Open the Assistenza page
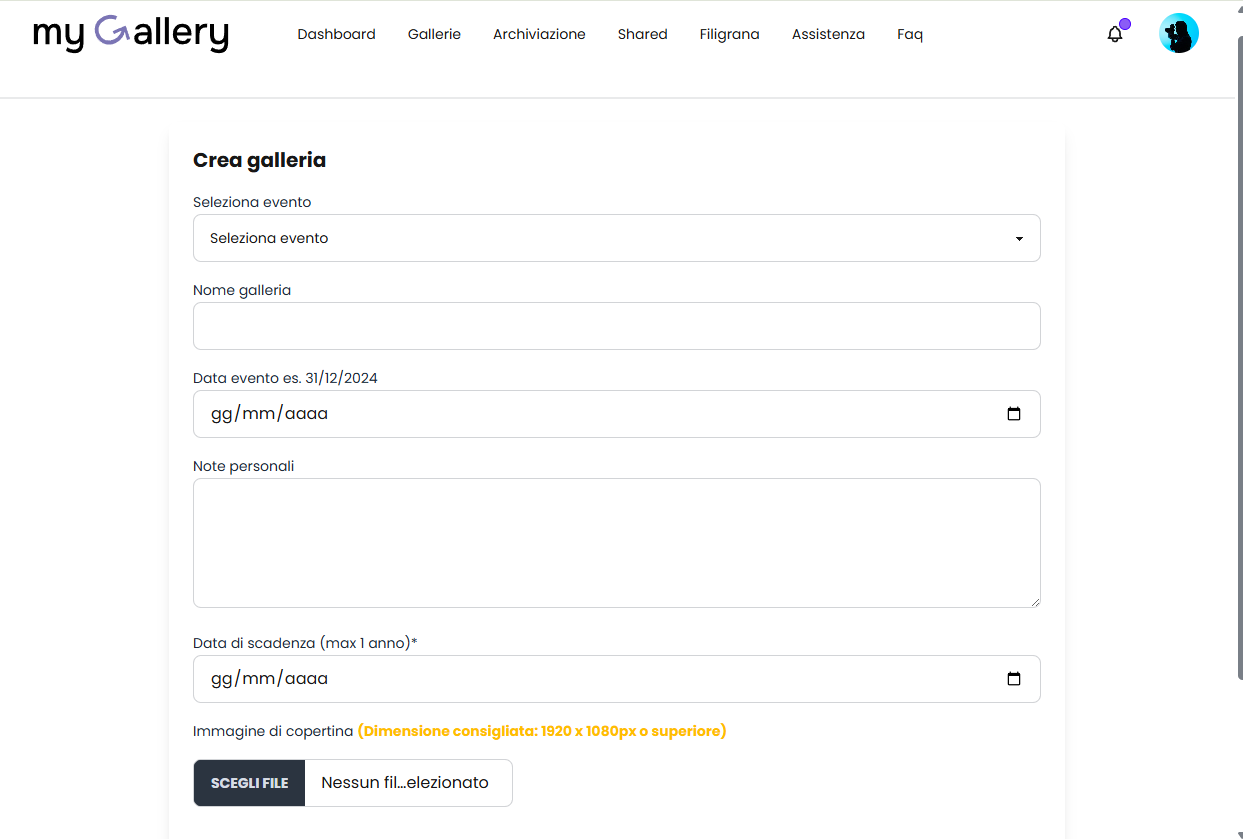The height and width of the screenshot is (839, 1243). [x=828, y=34]
